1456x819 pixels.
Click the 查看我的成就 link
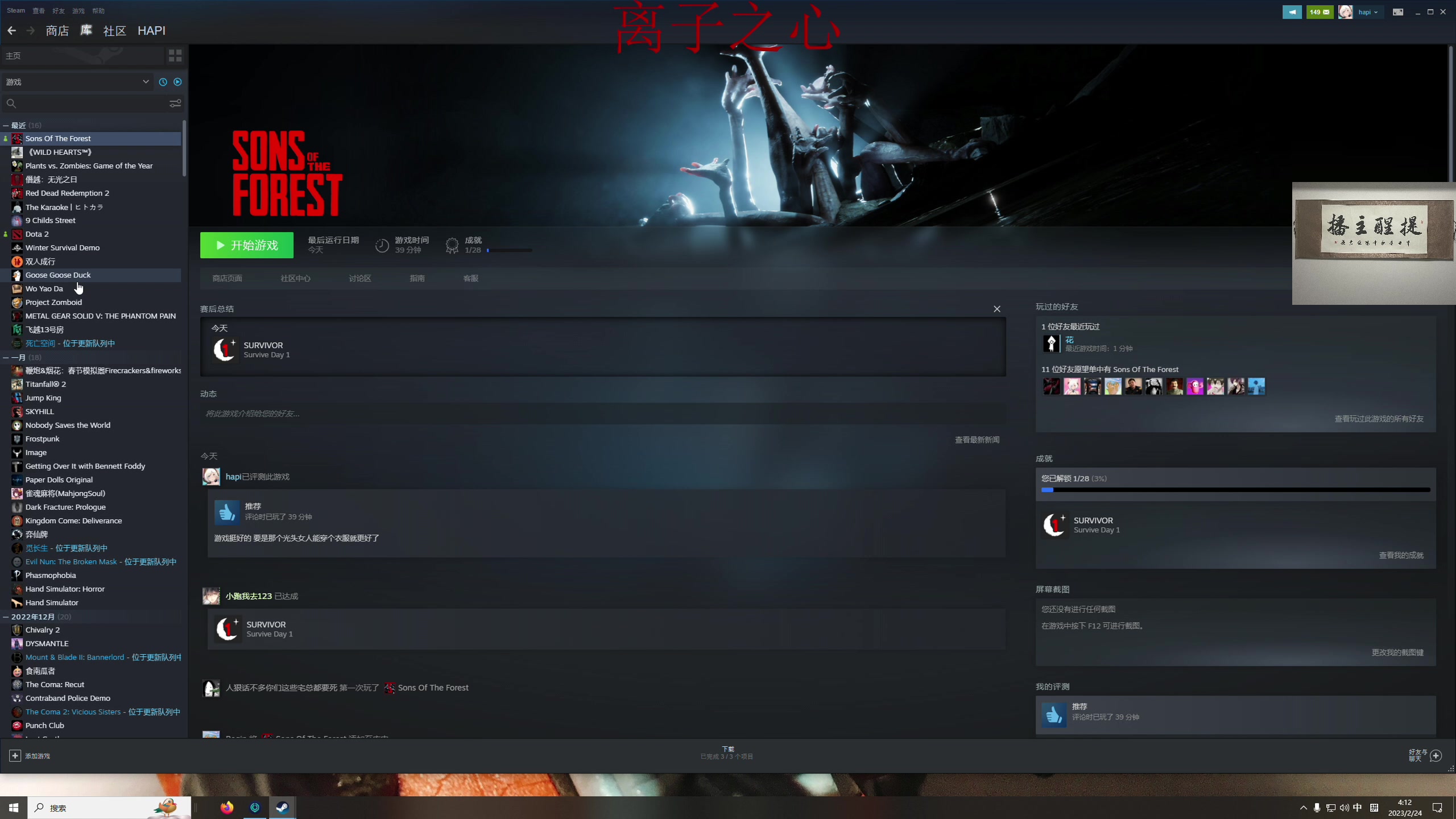click(1401, 555)
